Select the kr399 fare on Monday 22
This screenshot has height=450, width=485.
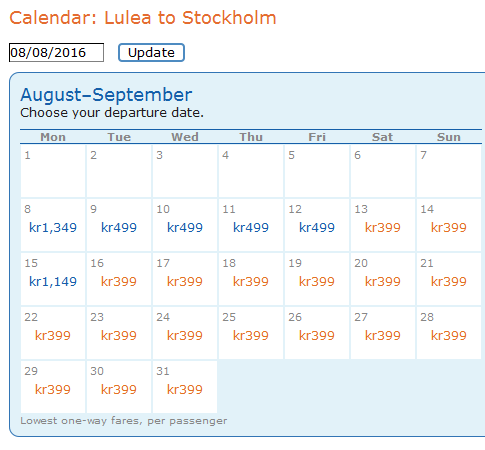coord(53,336)
